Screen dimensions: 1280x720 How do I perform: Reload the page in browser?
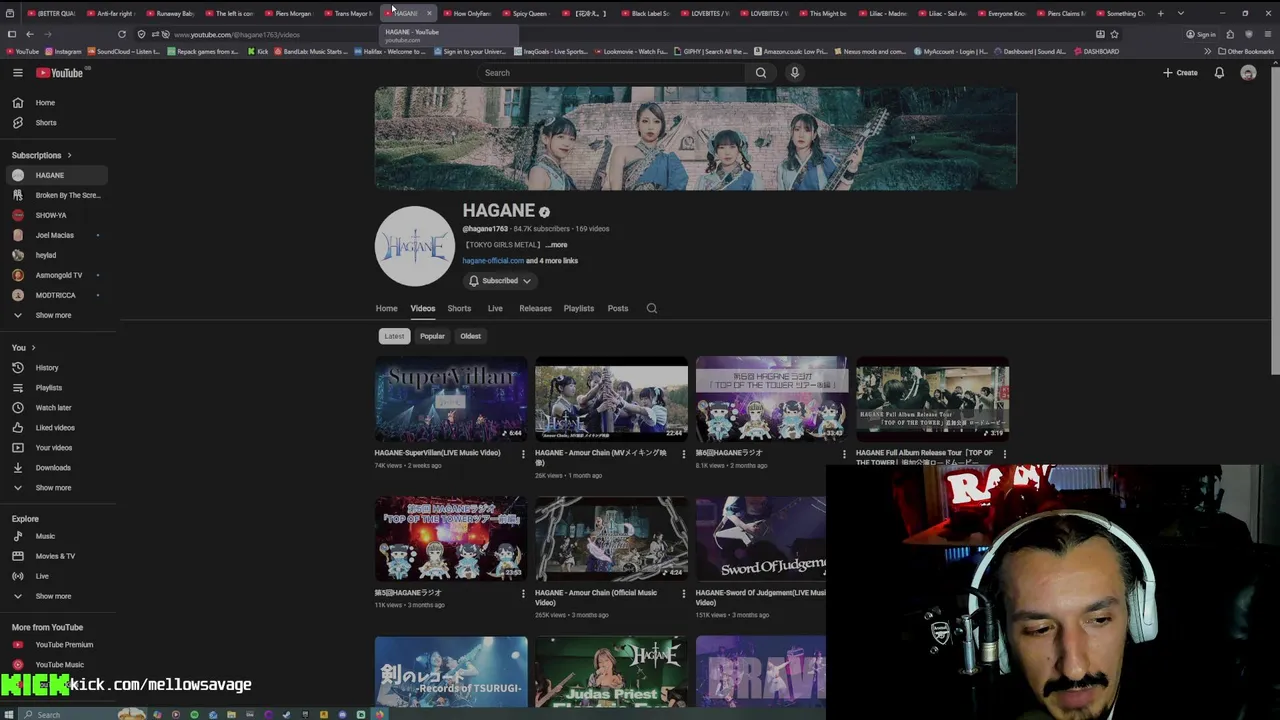point(122,34)
